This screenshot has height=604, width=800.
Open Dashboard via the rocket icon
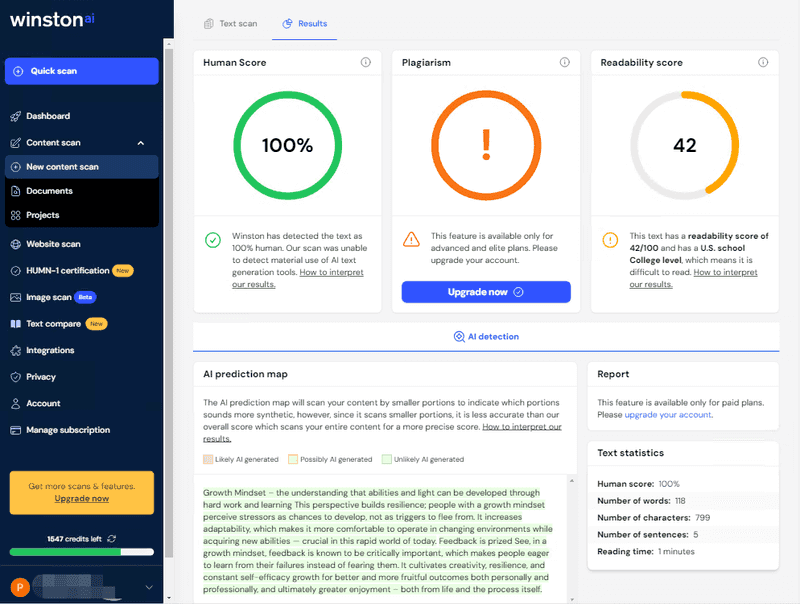pos(16,116)
